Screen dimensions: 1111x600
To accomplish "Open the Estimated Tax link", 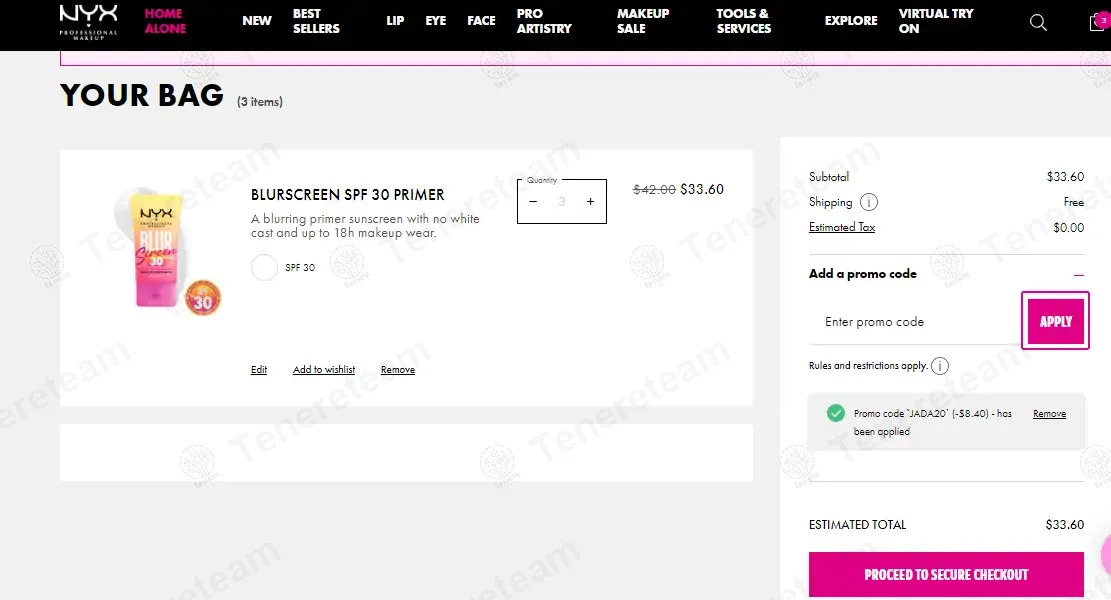I will point(842,227).
